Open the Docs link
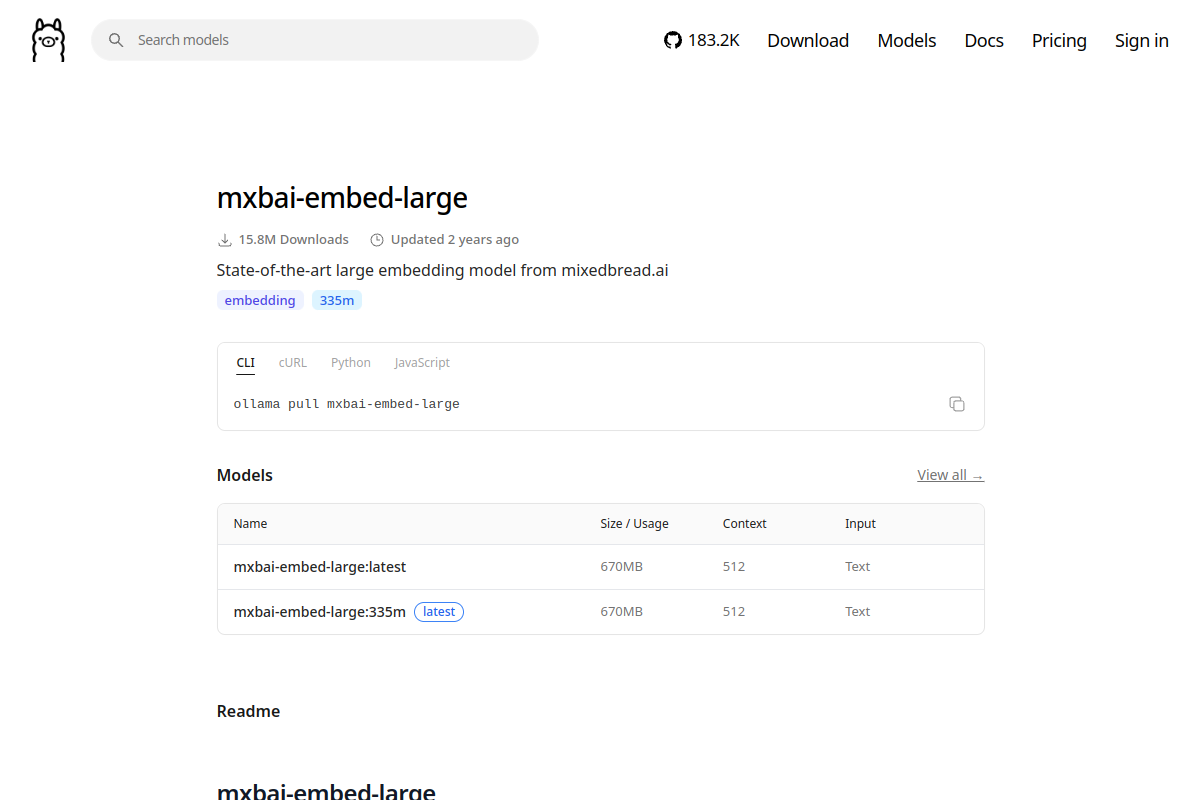 click(984, 40)
